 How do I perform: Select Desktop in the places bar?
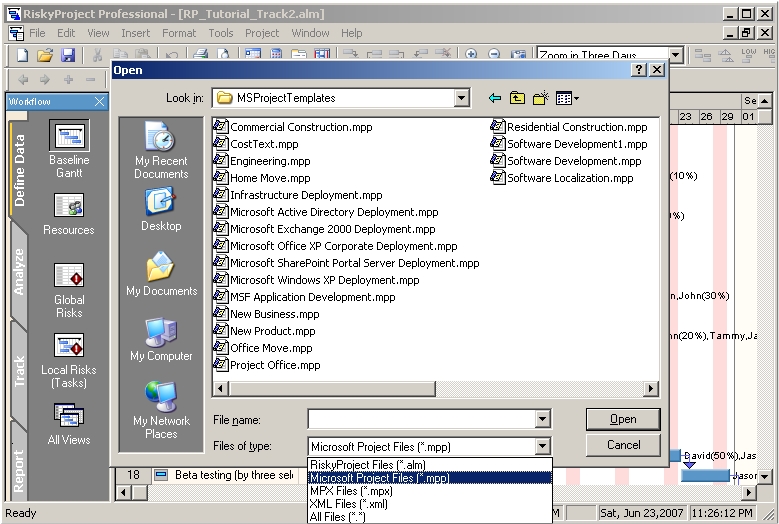click(161, 209)
